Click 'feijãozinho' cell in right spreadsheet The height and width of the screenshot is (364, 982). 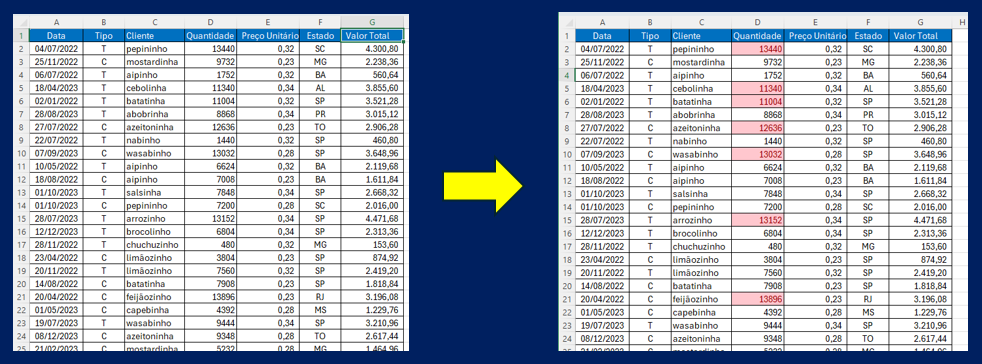pyautogui.click(x=701, y=299)
